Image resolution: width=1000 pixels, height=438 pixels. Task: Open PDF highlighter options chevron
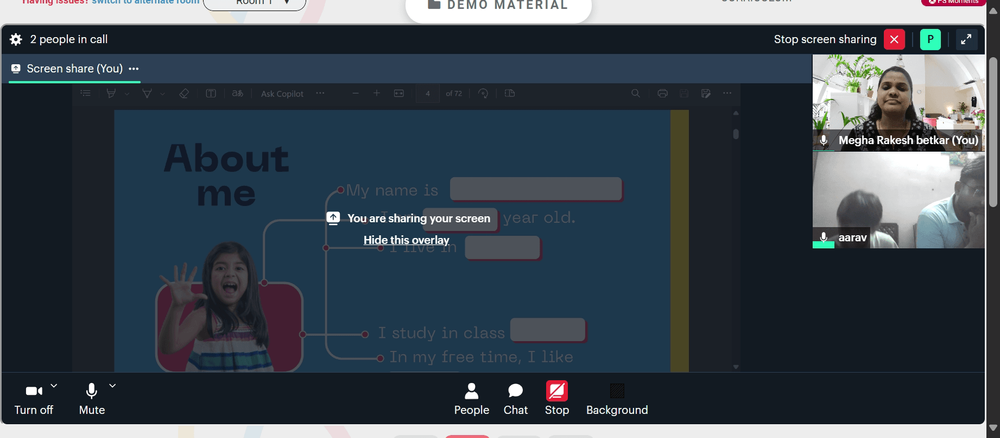coord(127,94)
